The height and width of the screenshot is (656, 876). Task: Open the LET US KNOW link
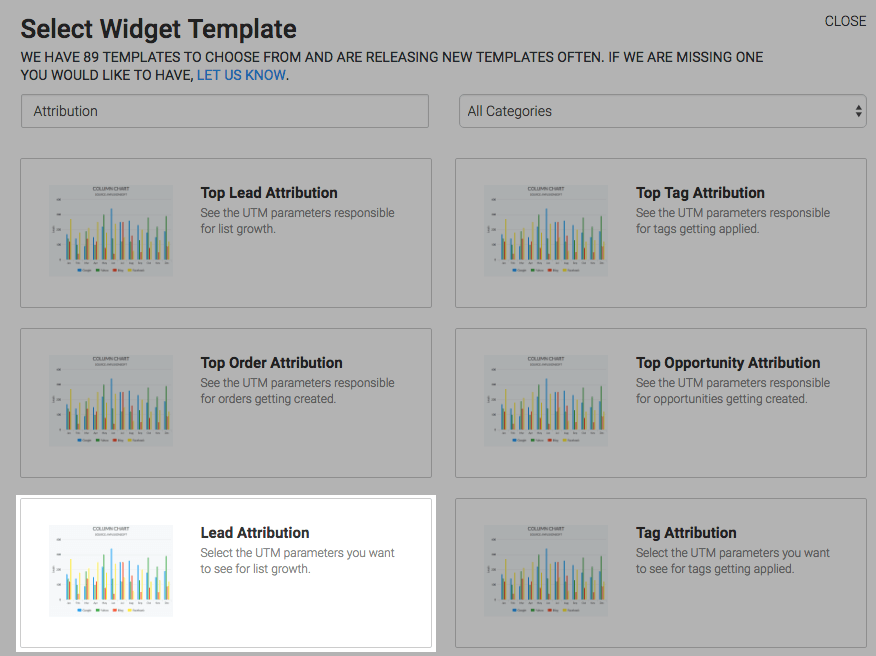click(x=241, y=75)
